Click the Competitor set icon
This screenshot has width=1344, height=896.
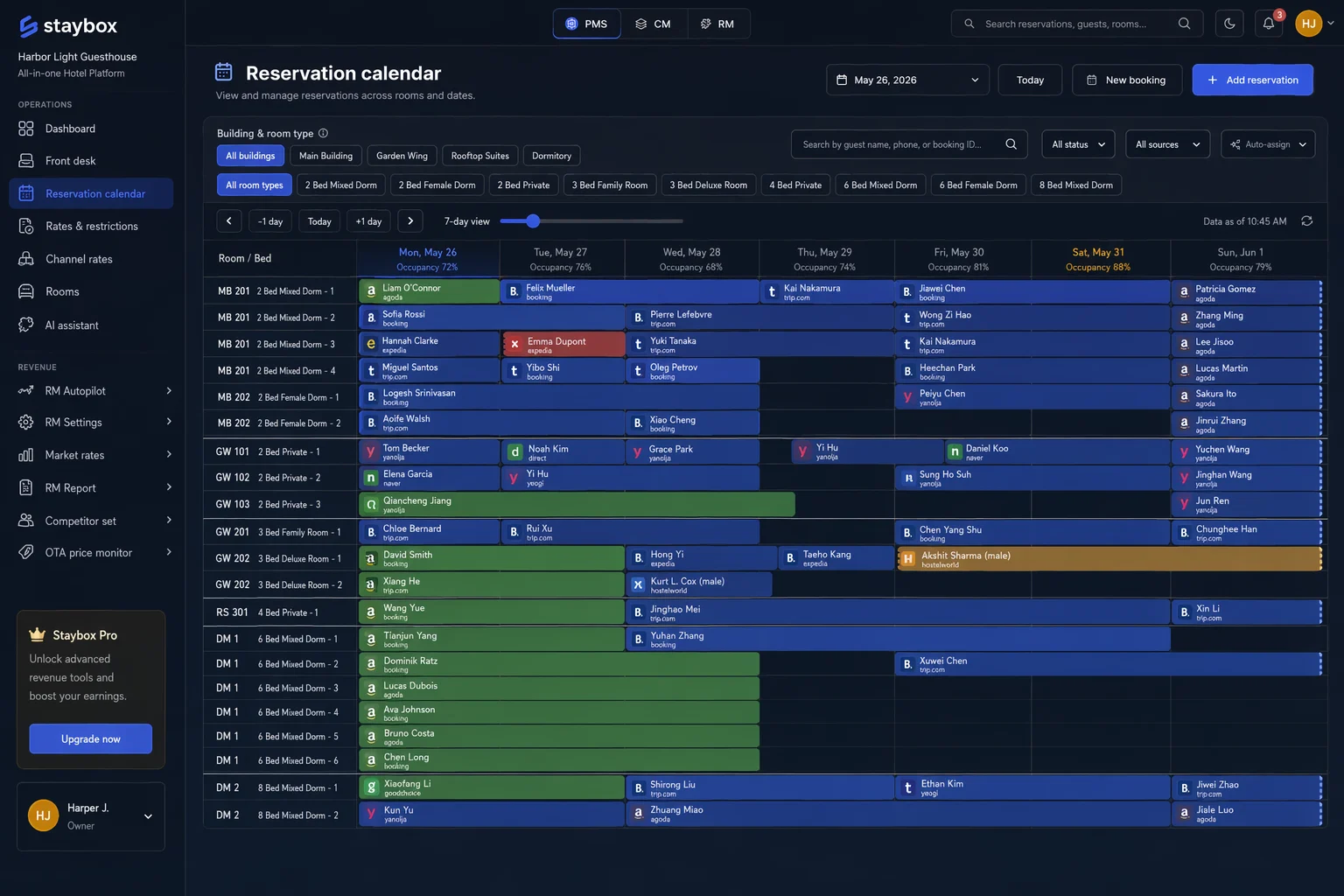26,521
